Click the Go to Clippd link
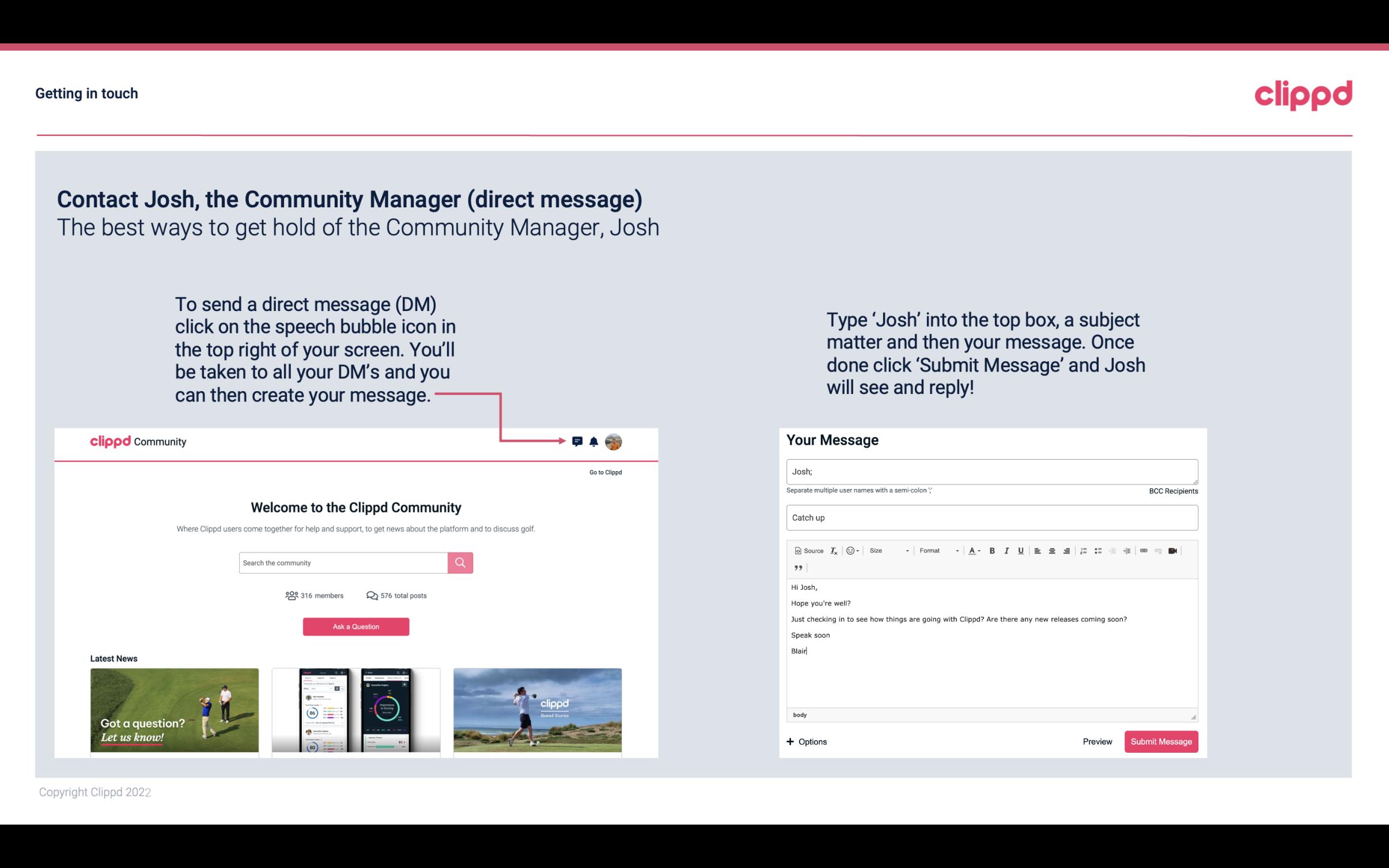Viewport: 1389px width, 868px height. pos(603,472)
